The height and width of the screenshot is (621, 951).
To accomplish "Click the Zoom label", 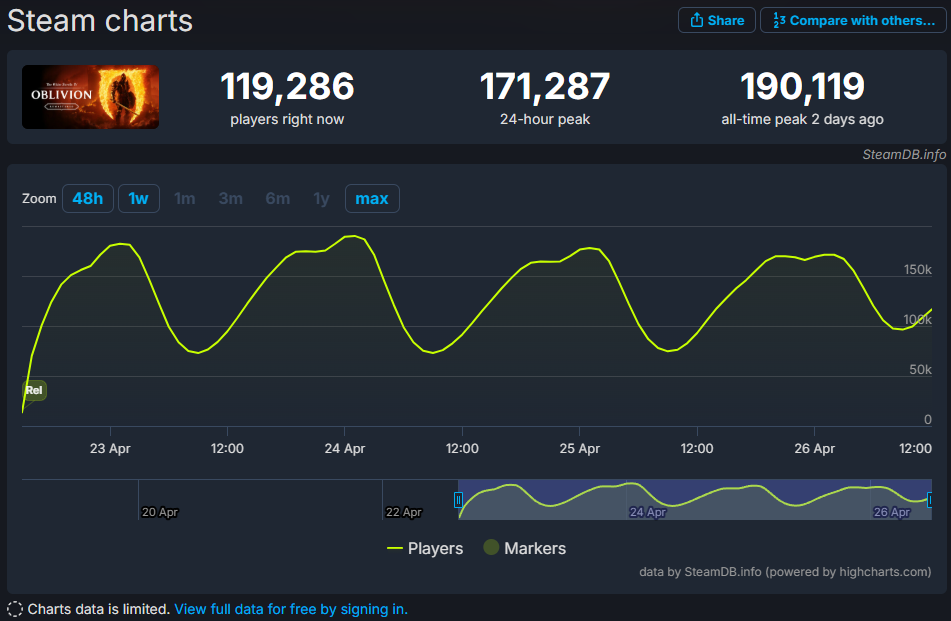I will pos(39,198).
